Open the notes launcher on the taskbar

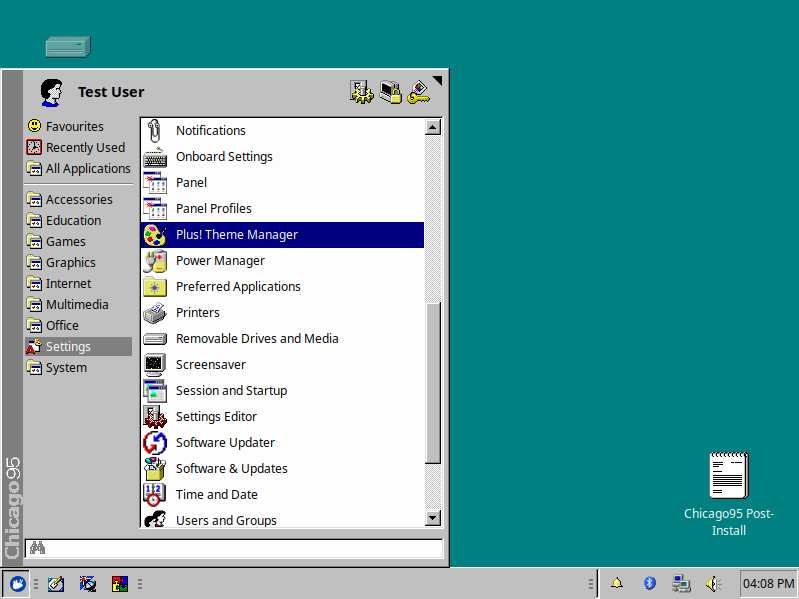[x=56, y=584]
